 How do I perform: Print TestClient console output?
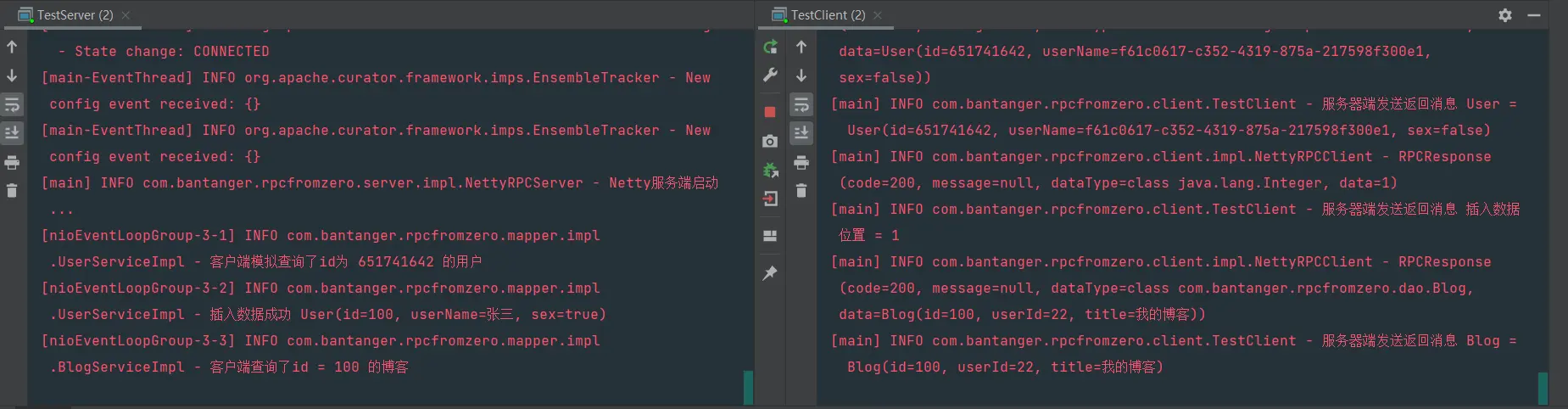tap(801, 162)
